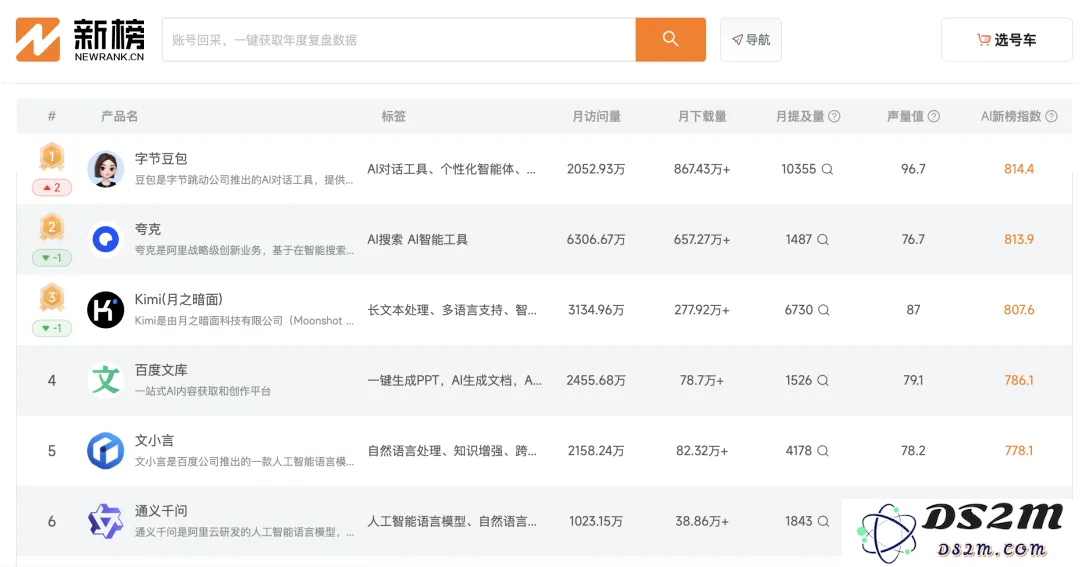Screen dimensions: 1080x567
Task: Click monthly visits value 2052.93万
Action: tap(596, 169)
